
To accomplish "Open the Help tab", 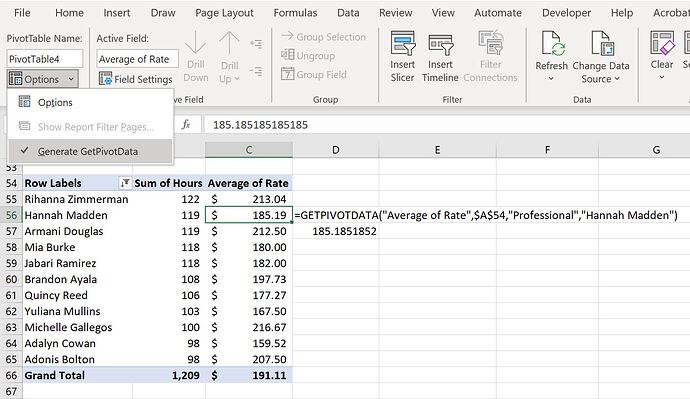I will 622,13.
